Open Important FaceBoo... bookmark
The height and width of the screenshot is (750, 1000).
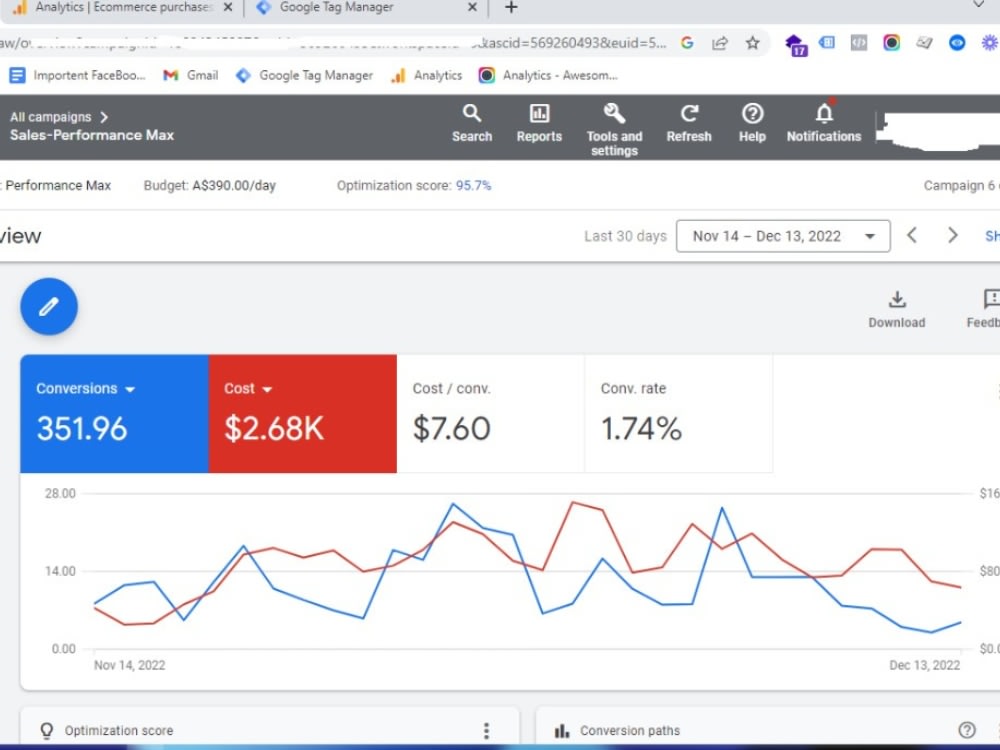[x=77, y=75]
